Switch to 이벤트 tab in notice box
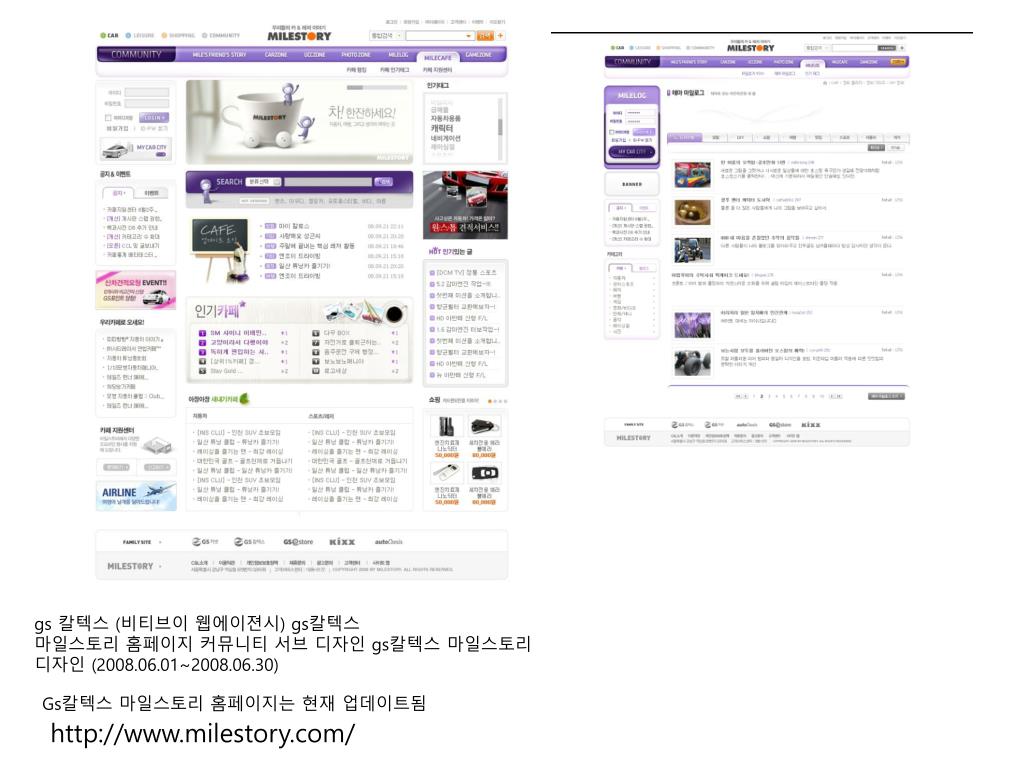 pyautogui.click(x=152, y=193)
